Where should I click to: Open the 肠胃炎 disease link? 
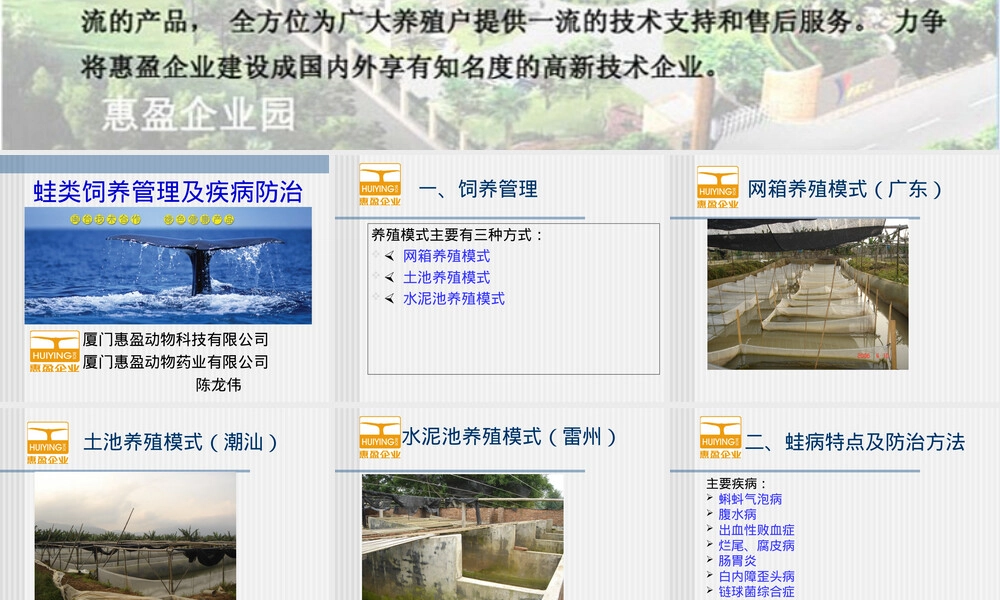(737, 561)
